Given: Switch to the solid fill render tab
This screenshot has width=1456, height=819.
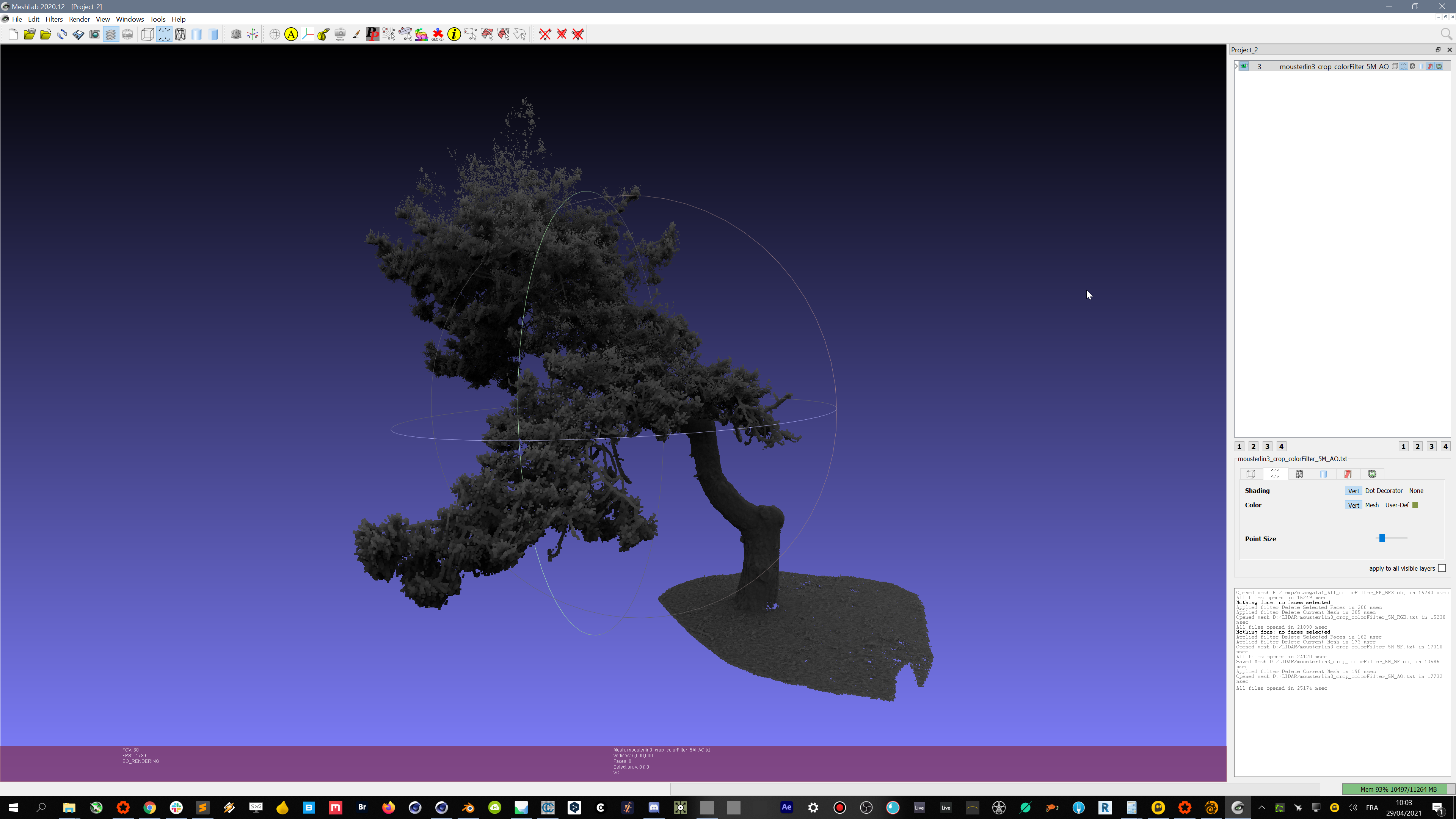Looking at the screenshot, I should 1324,474.
